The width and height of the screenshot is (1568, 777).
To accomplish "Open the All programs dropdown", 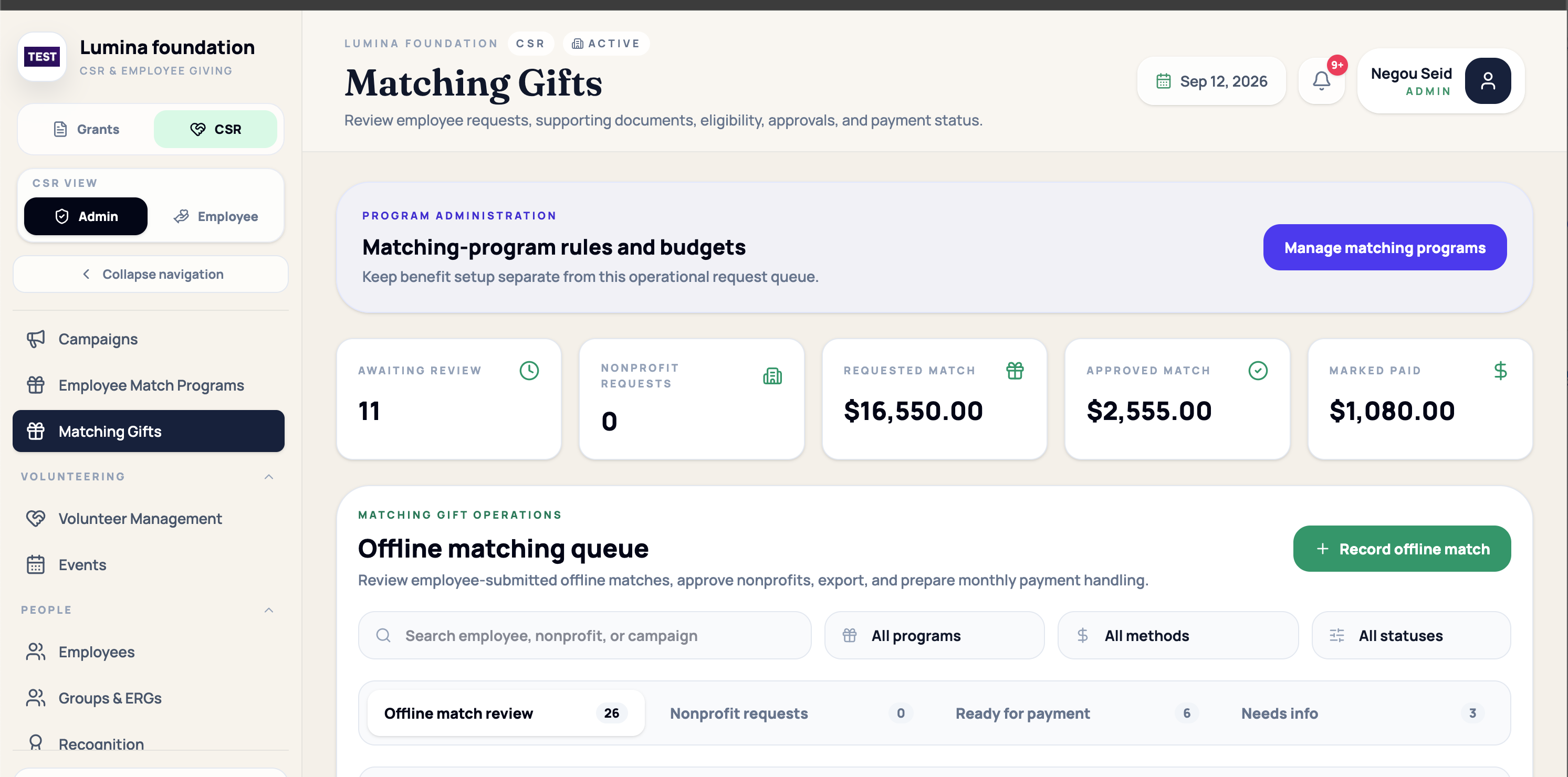I will [934, 635].
